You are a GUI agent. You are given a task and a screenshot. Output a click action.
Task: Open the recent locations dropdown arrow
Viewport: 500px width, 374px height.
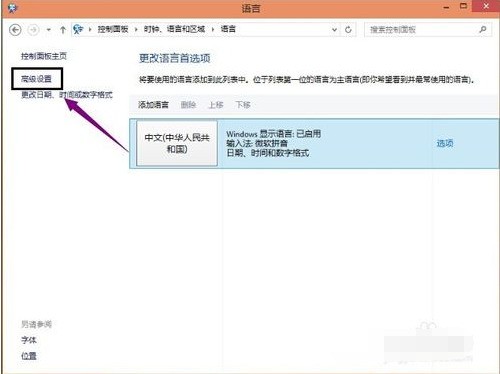tap(49, 30)
